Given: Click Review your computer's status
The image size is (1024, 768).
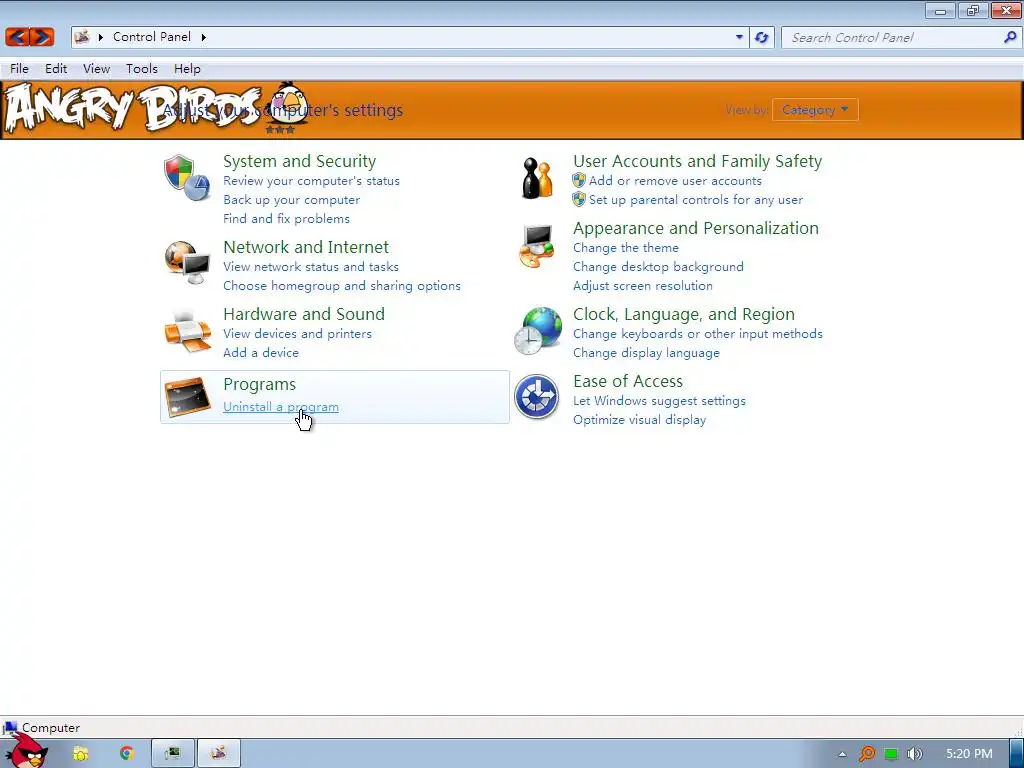Looking at the screenshot, I should coord(312,181).
